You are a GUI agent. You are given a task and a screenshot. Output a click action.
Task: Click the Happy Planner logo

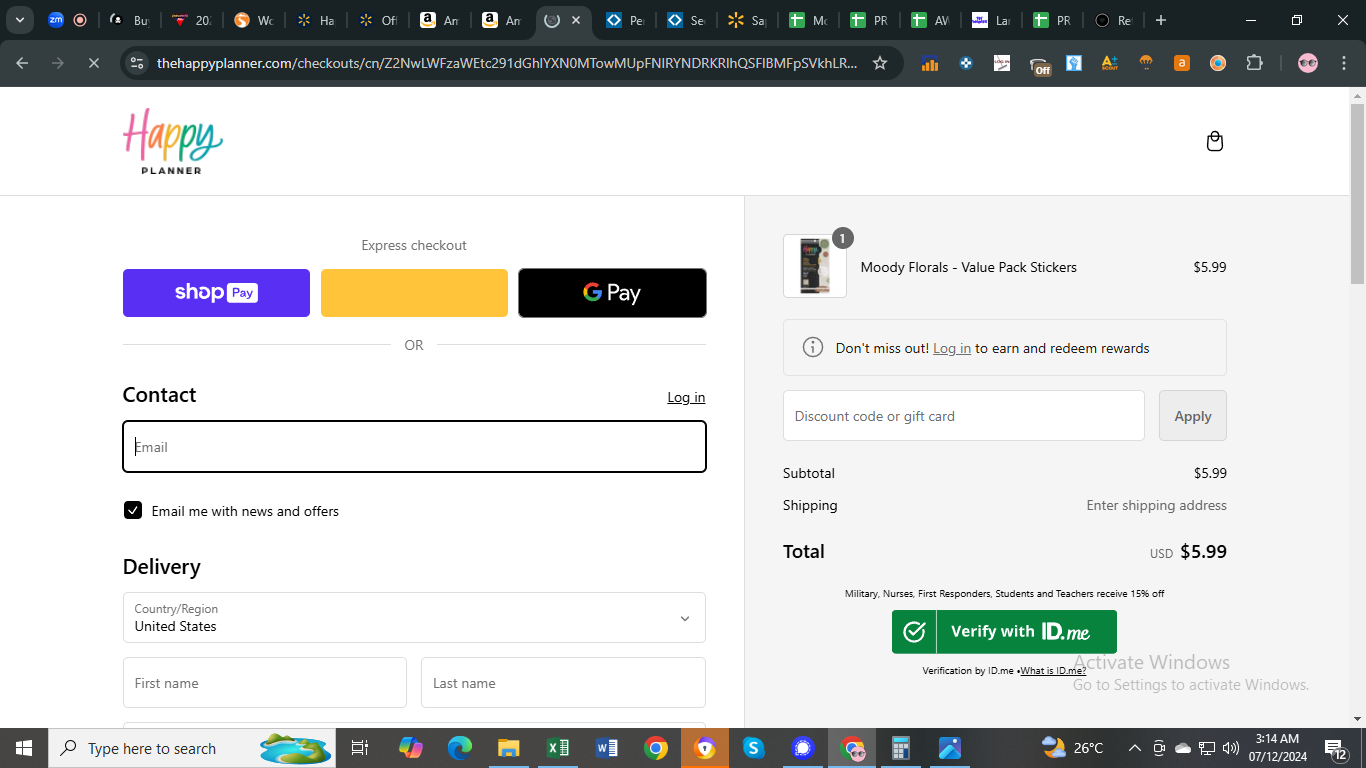point(173,141)
